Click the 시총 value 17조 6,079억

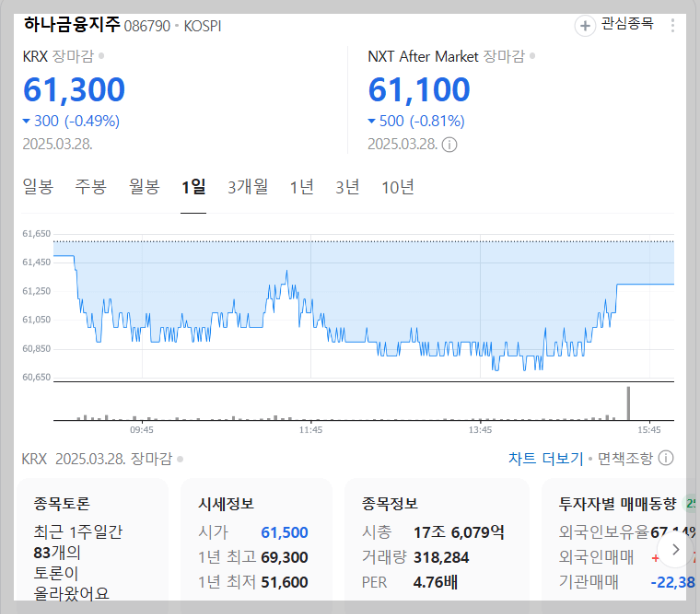[458, 532]
